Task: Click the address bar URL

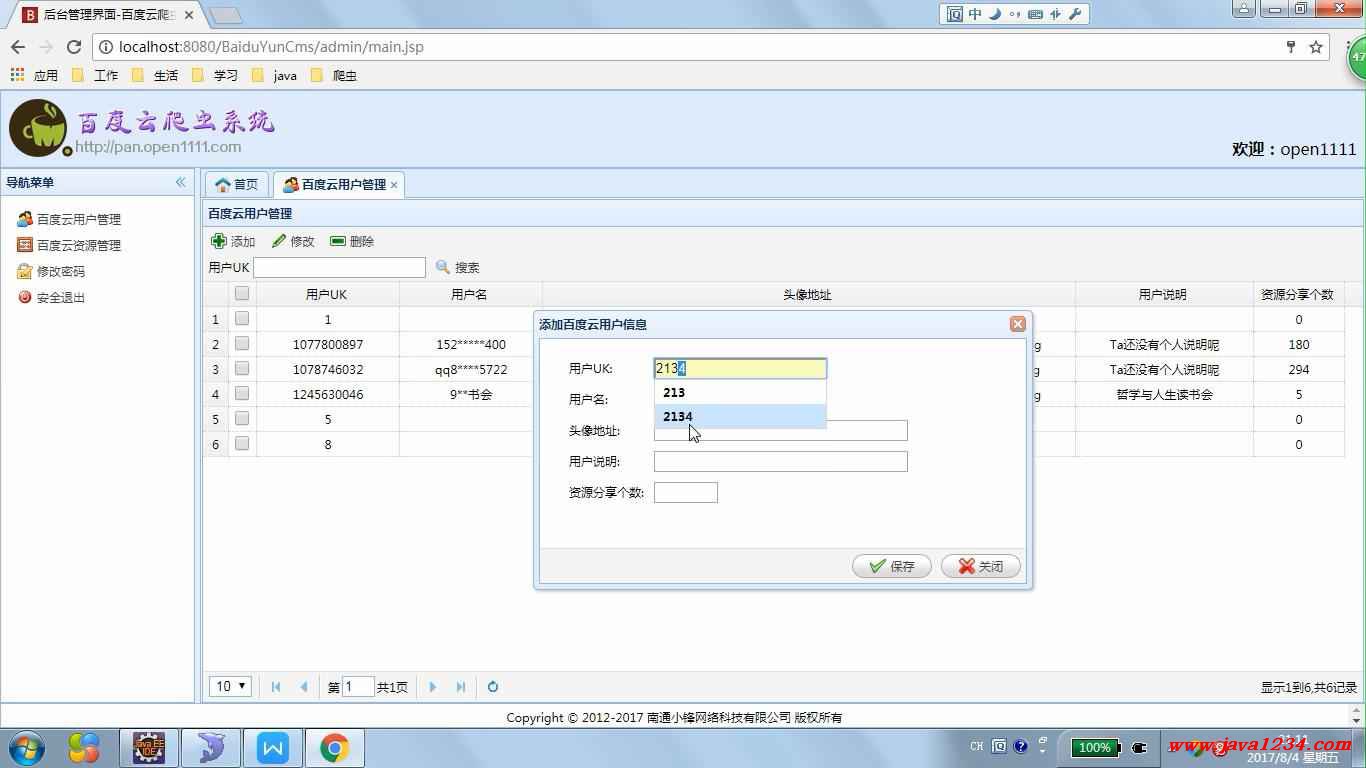Action: click(271, 47)
